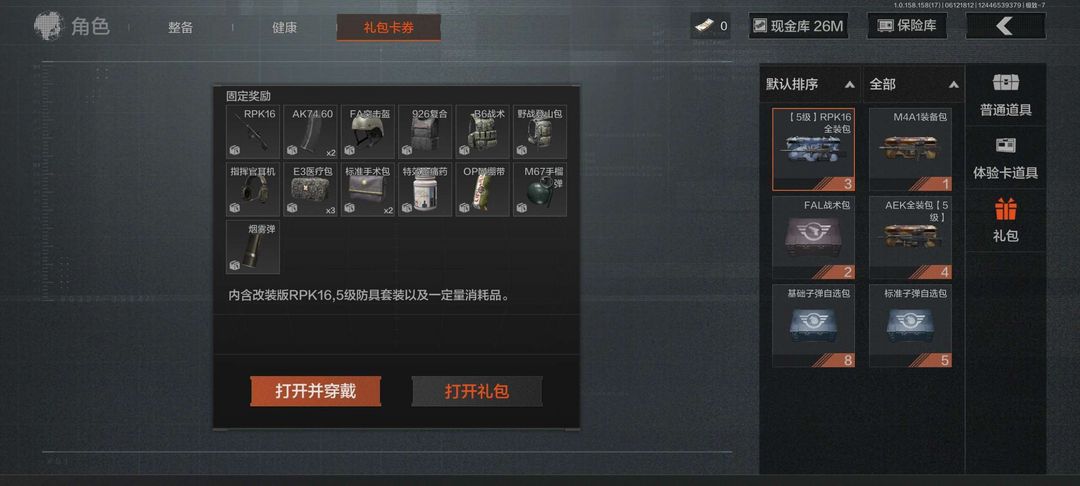Open the 普通道具 chest category
1080x486 pixels.
pyautogui.click(x=1006, y=95)
